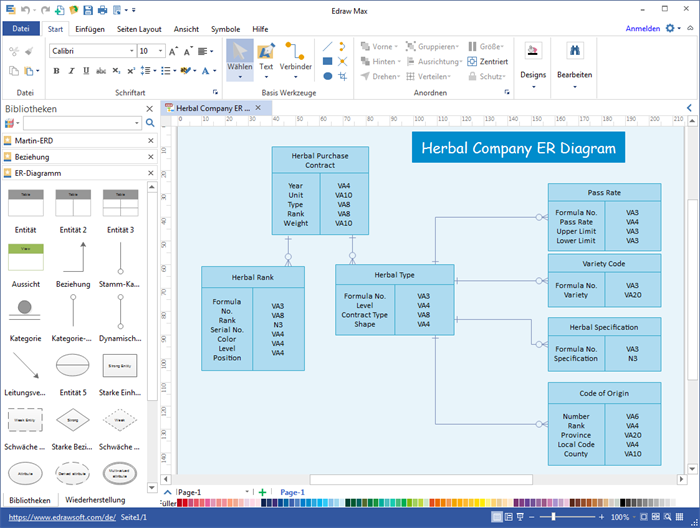The width and height of the screenshot is (700, 528).
Task: Click the Print icon in quick access toolbar
Action: [102, 9]
